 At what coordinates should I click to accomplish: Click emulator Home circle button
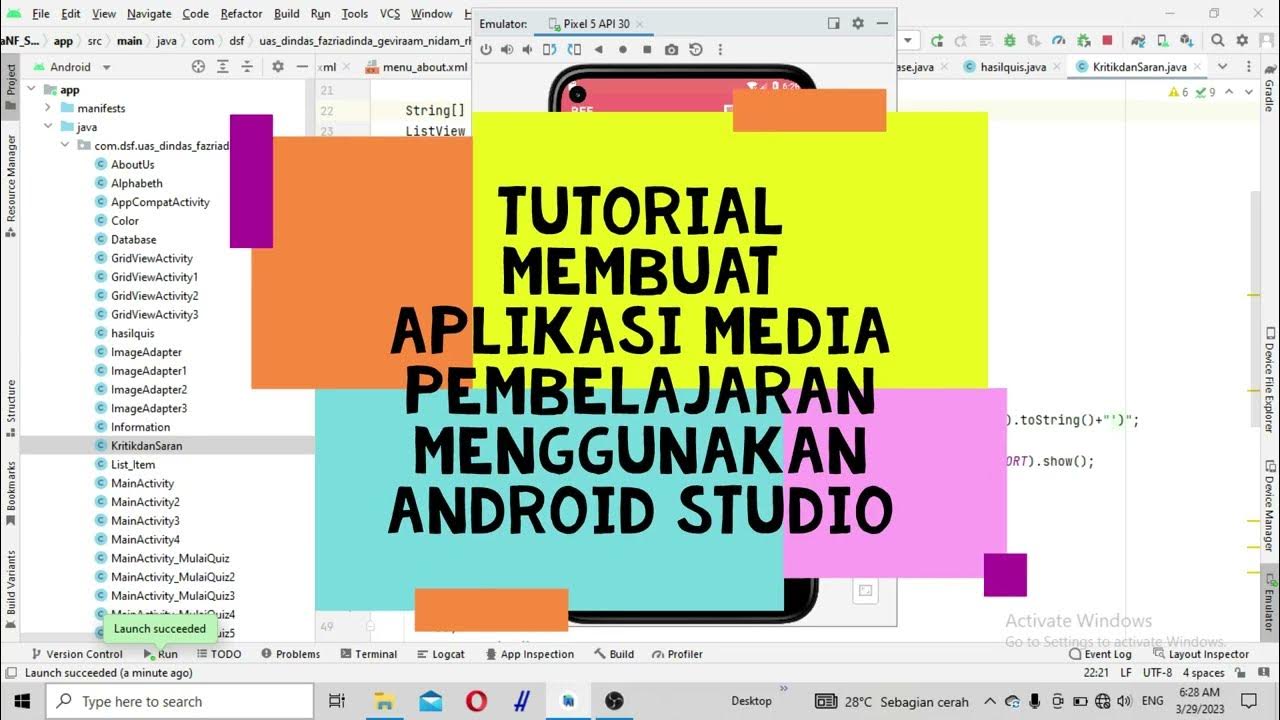pos(623,49)
